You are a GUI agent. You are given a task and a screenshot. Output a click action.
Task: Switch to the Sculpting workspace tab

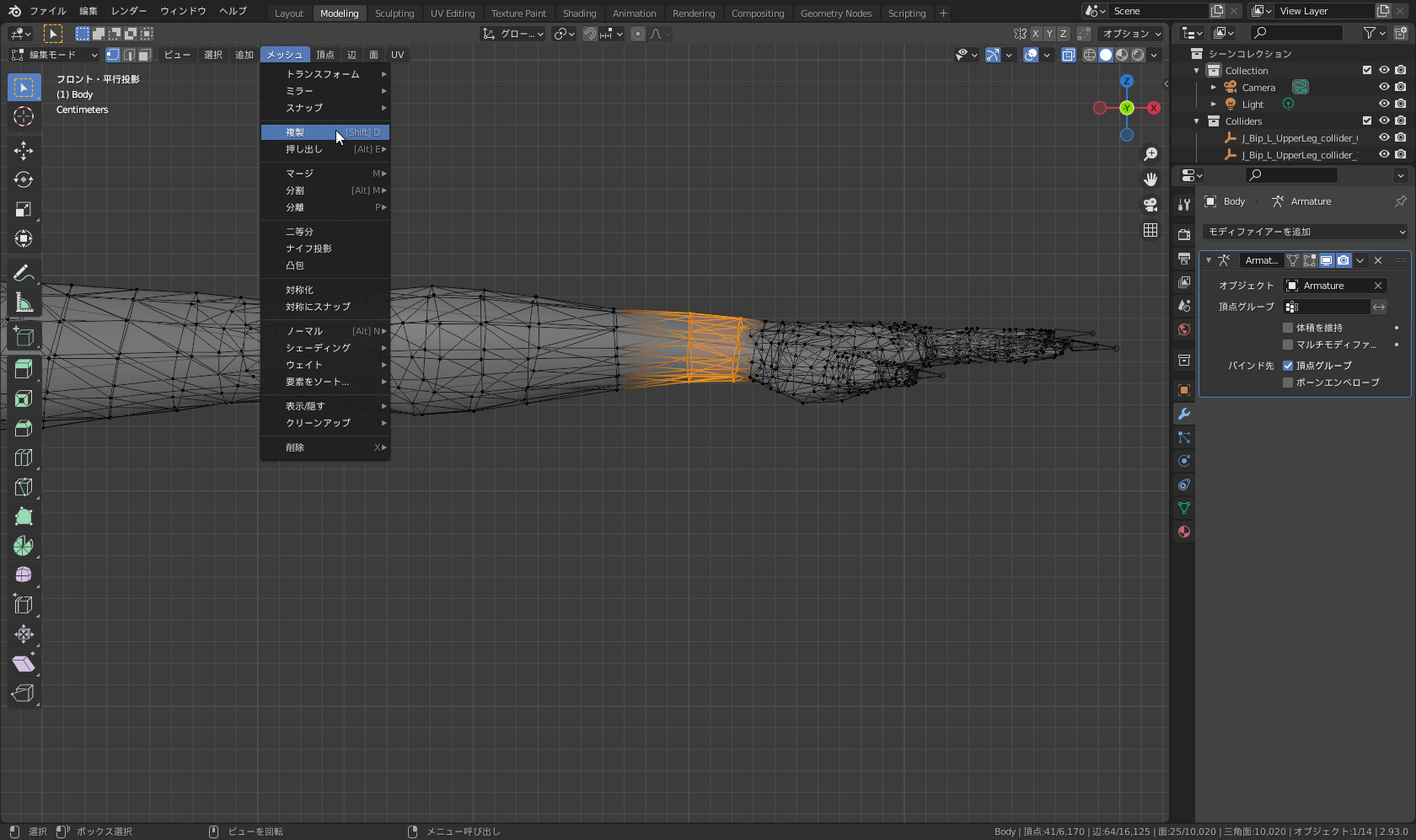394,13
